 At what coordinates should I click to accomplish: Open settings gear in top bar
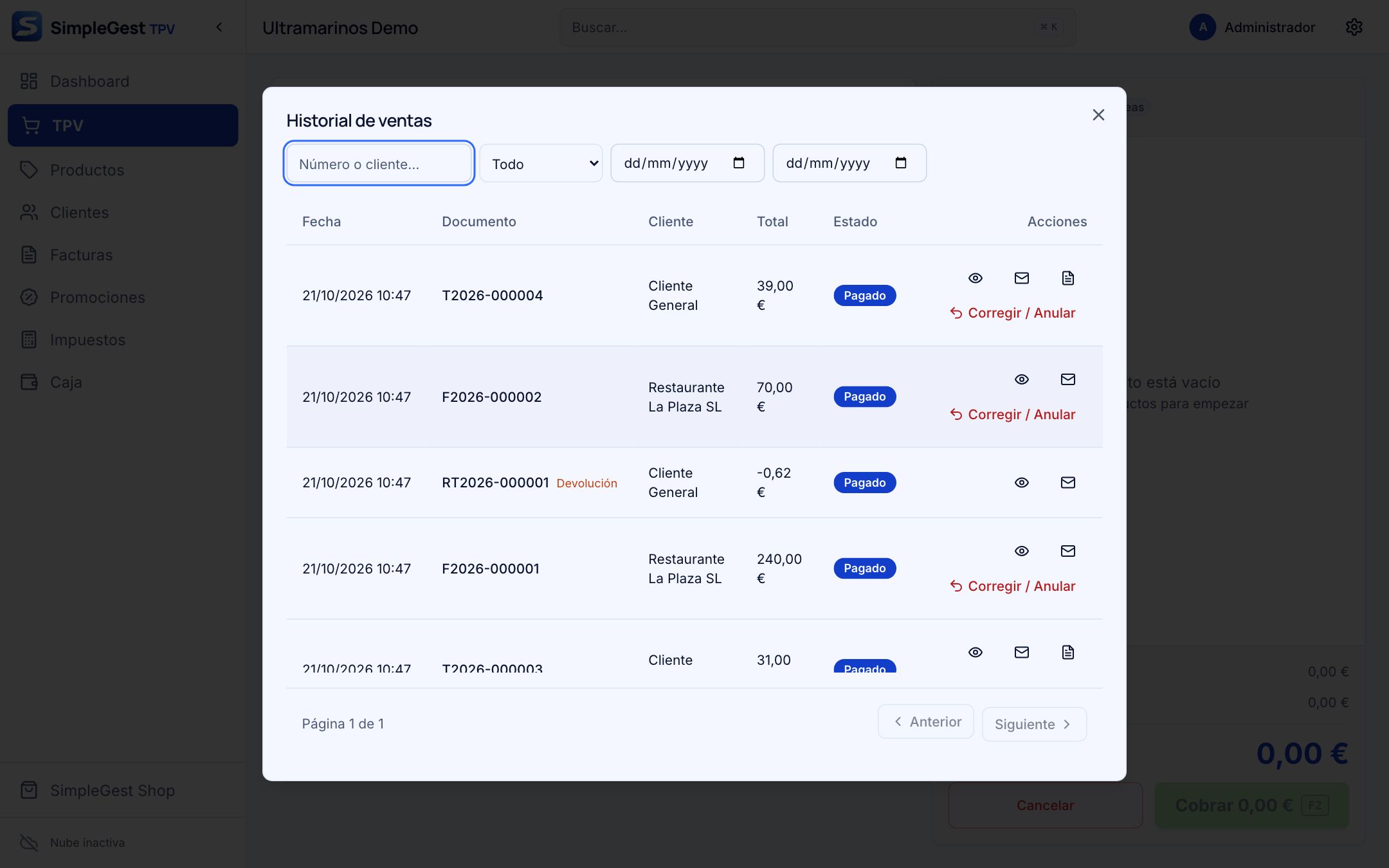click(1354, 27)
